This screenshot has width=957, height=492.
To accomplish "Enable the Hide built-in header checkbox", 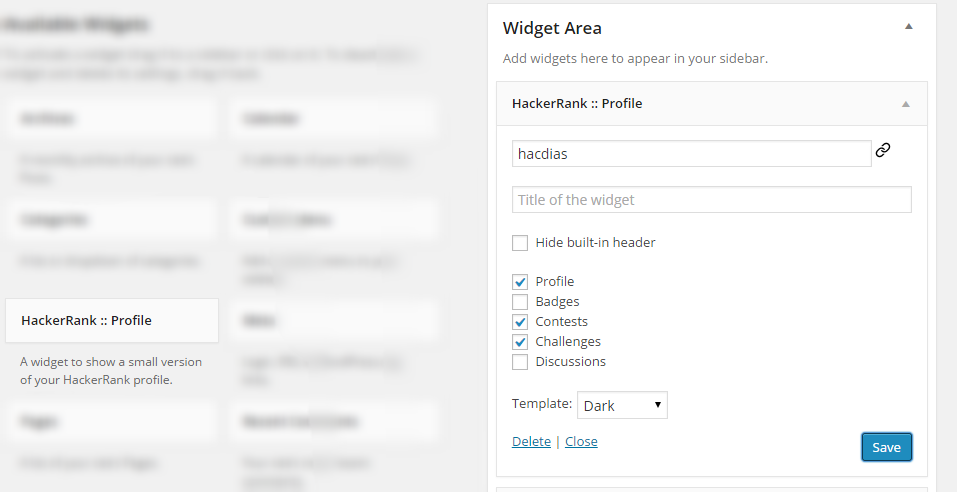I will 520,243.
